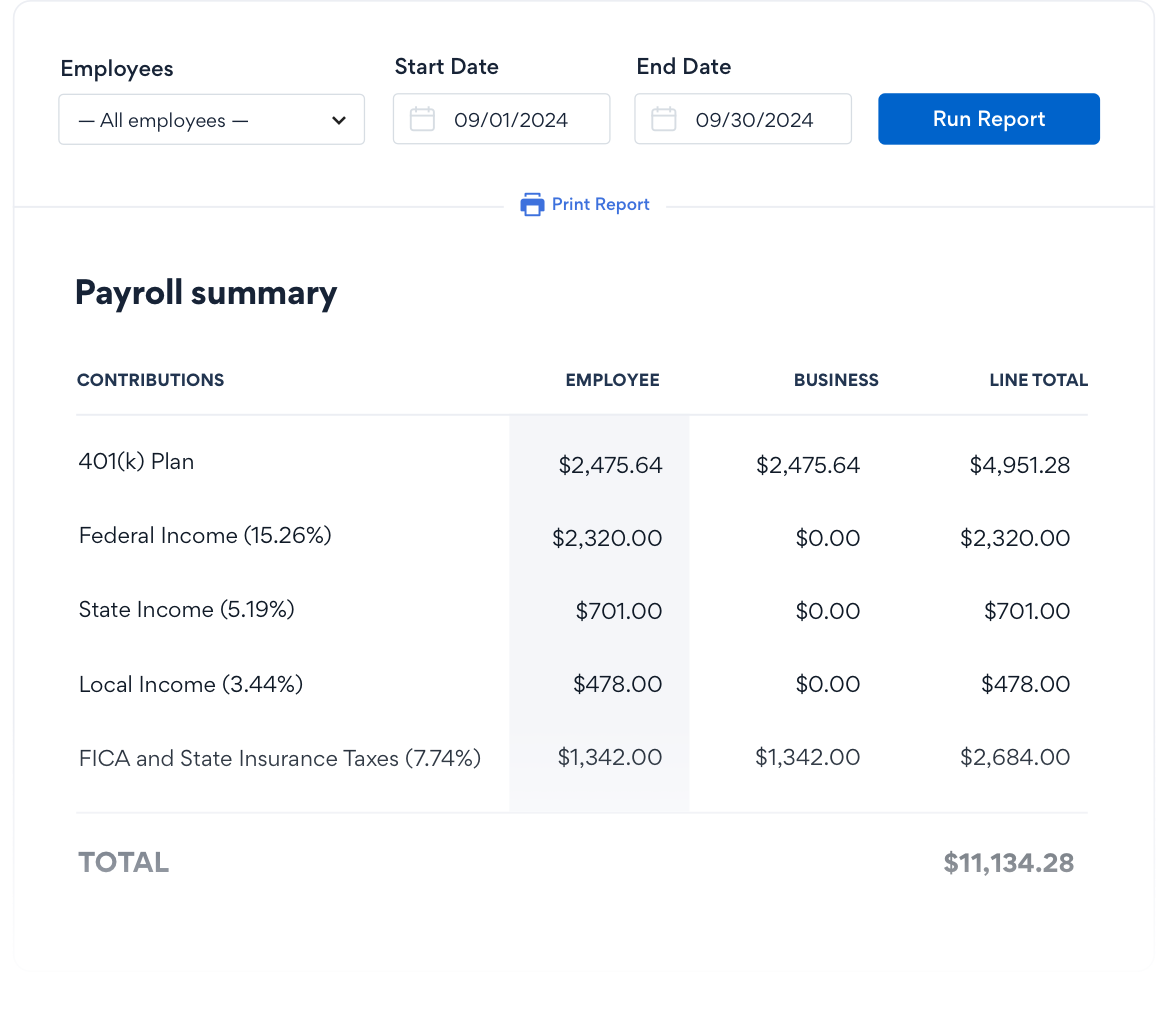The width and height of the screenshot is (1172, 1034).
Task: Click the printer icon next to Print Report
Action: tap(531, 204)
